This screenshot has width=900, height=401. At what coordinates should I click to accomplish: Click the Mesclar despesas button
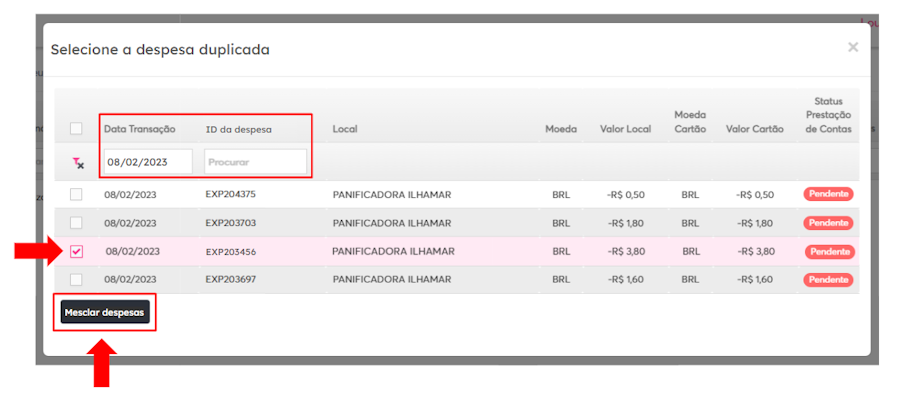[x=105, y=313]
